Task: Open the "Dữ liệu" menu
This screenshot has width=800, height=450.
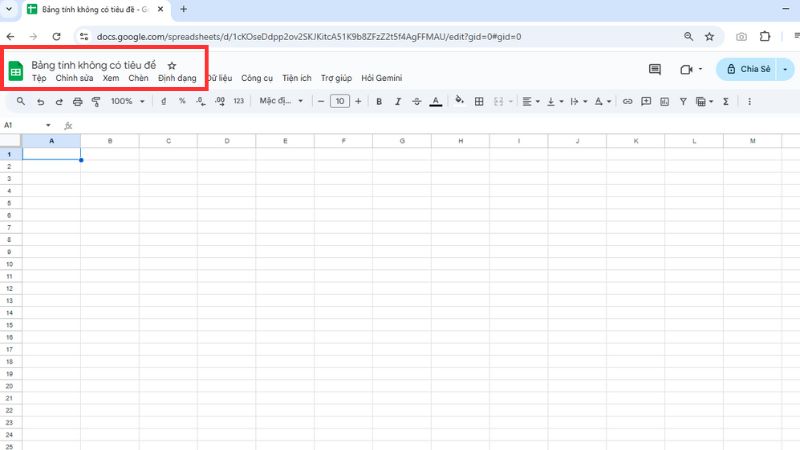Action: [219, 78]
